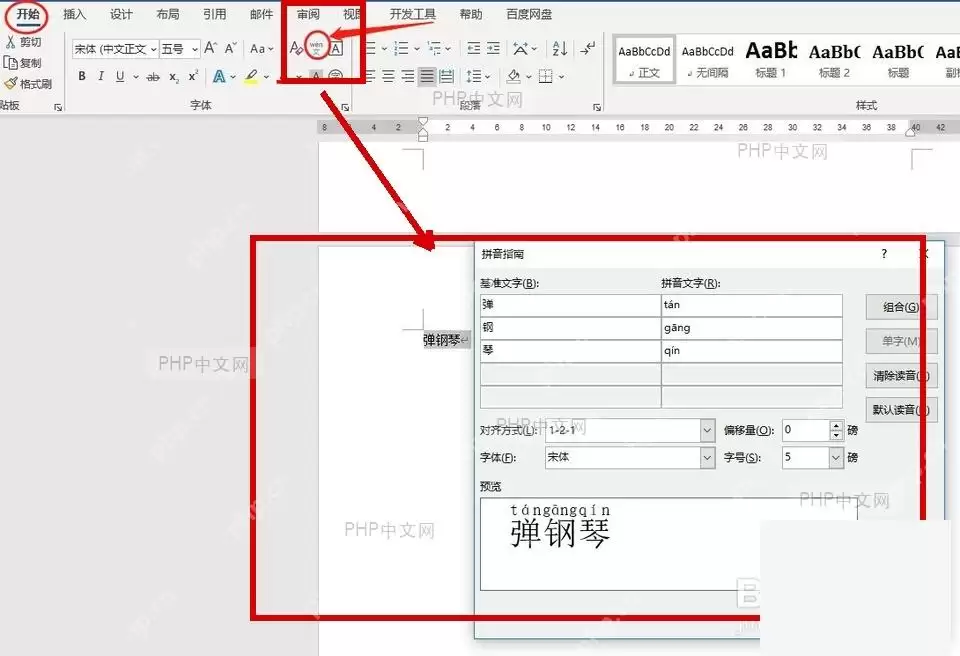Click the paragraph shading bucket icon
The height and width of the screenshot is (656, 960).
click(x=514, y=76)
